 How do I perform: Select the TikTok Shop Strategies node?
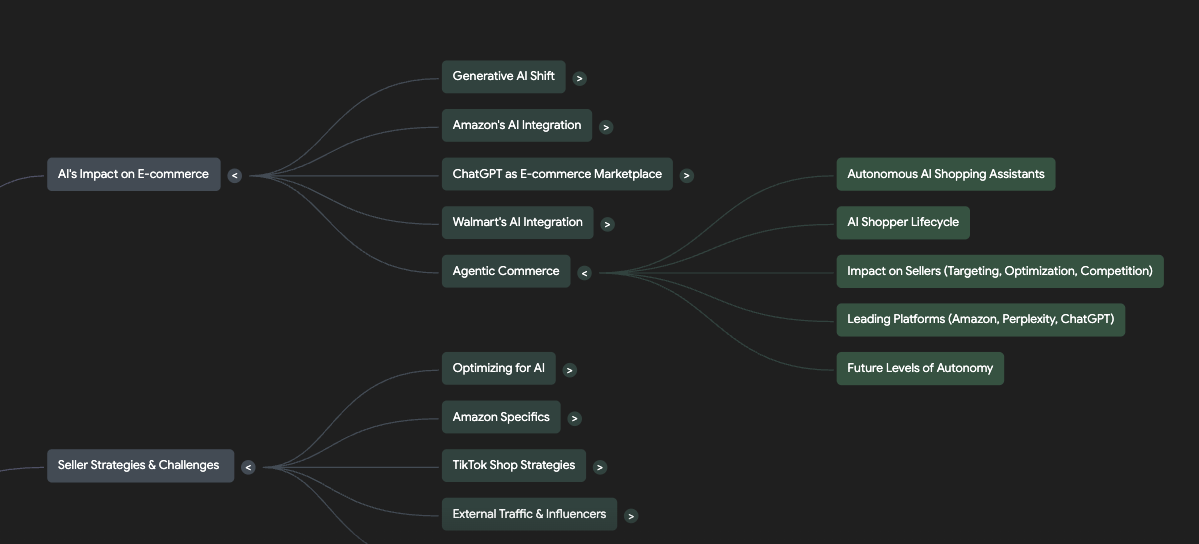[514, 466]
